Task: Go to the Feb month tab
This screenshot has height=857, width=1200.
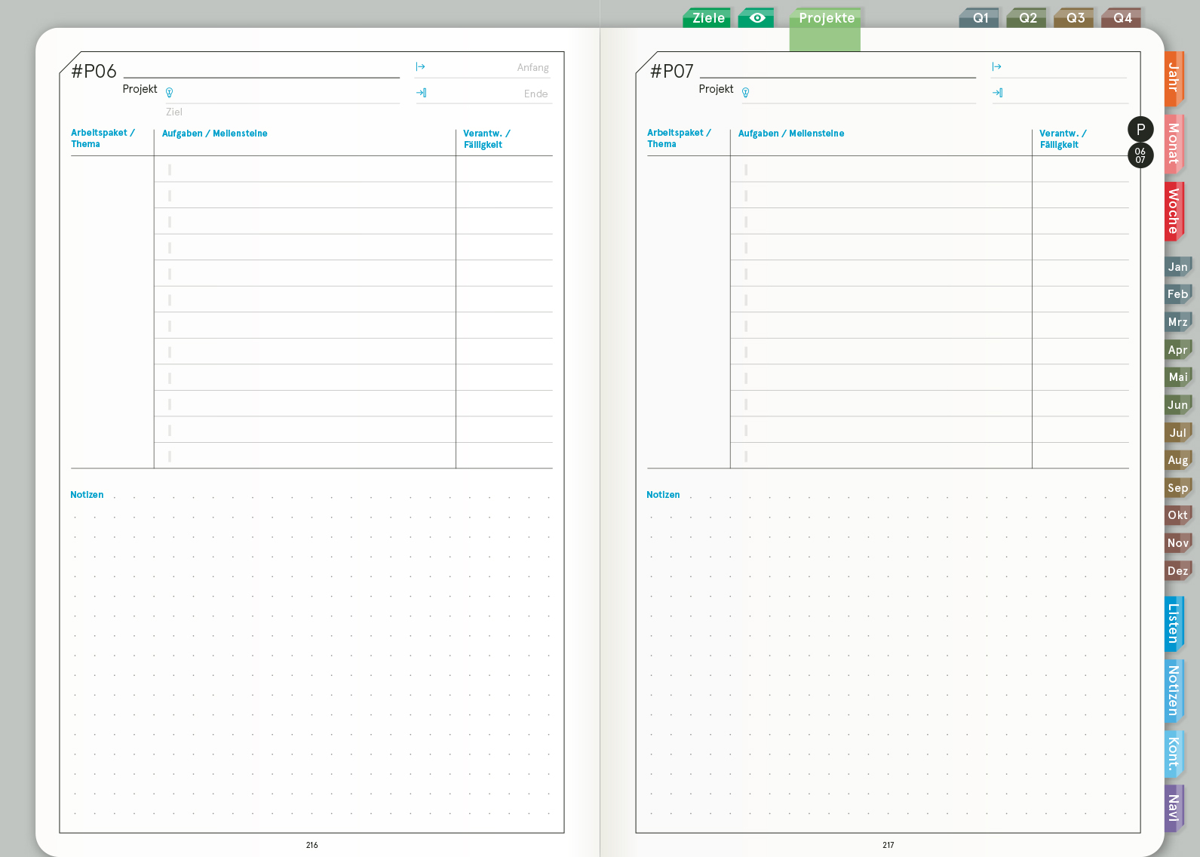Action: point(1178,294)
